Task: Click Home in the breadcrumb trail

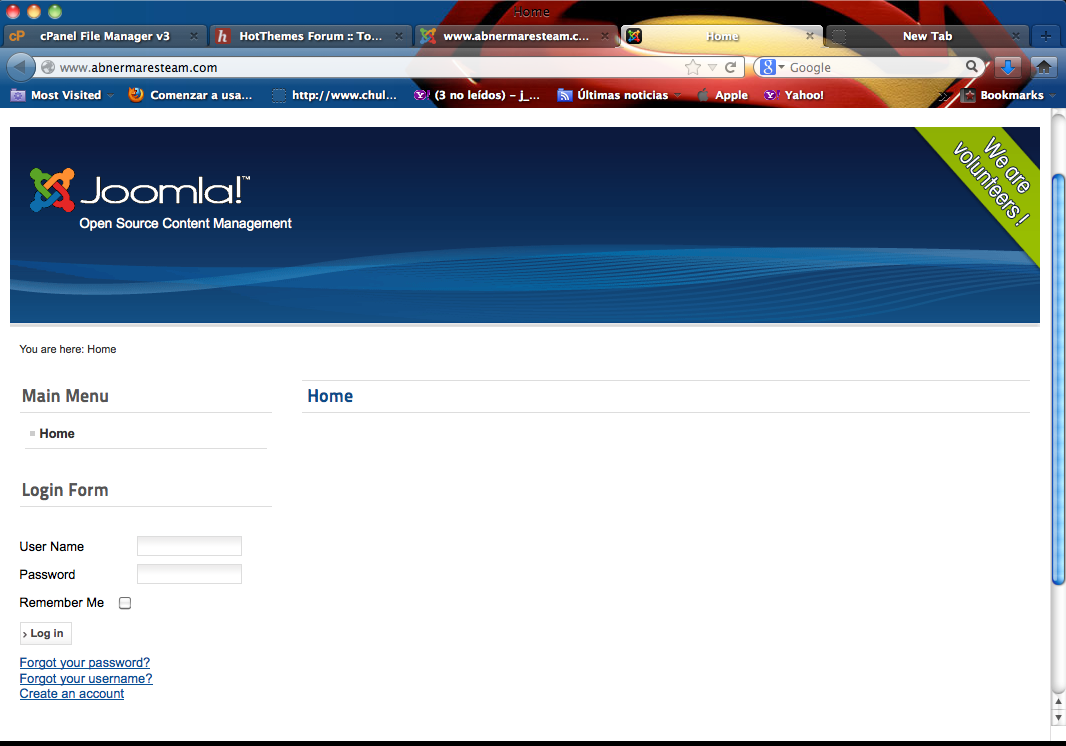Action: click(x=101, y=349)
